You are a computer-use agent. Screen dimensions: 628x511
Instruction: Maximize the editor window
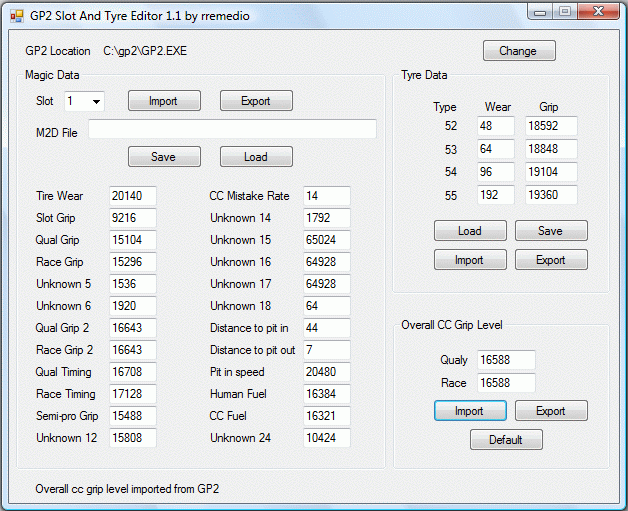click(565, 12)
